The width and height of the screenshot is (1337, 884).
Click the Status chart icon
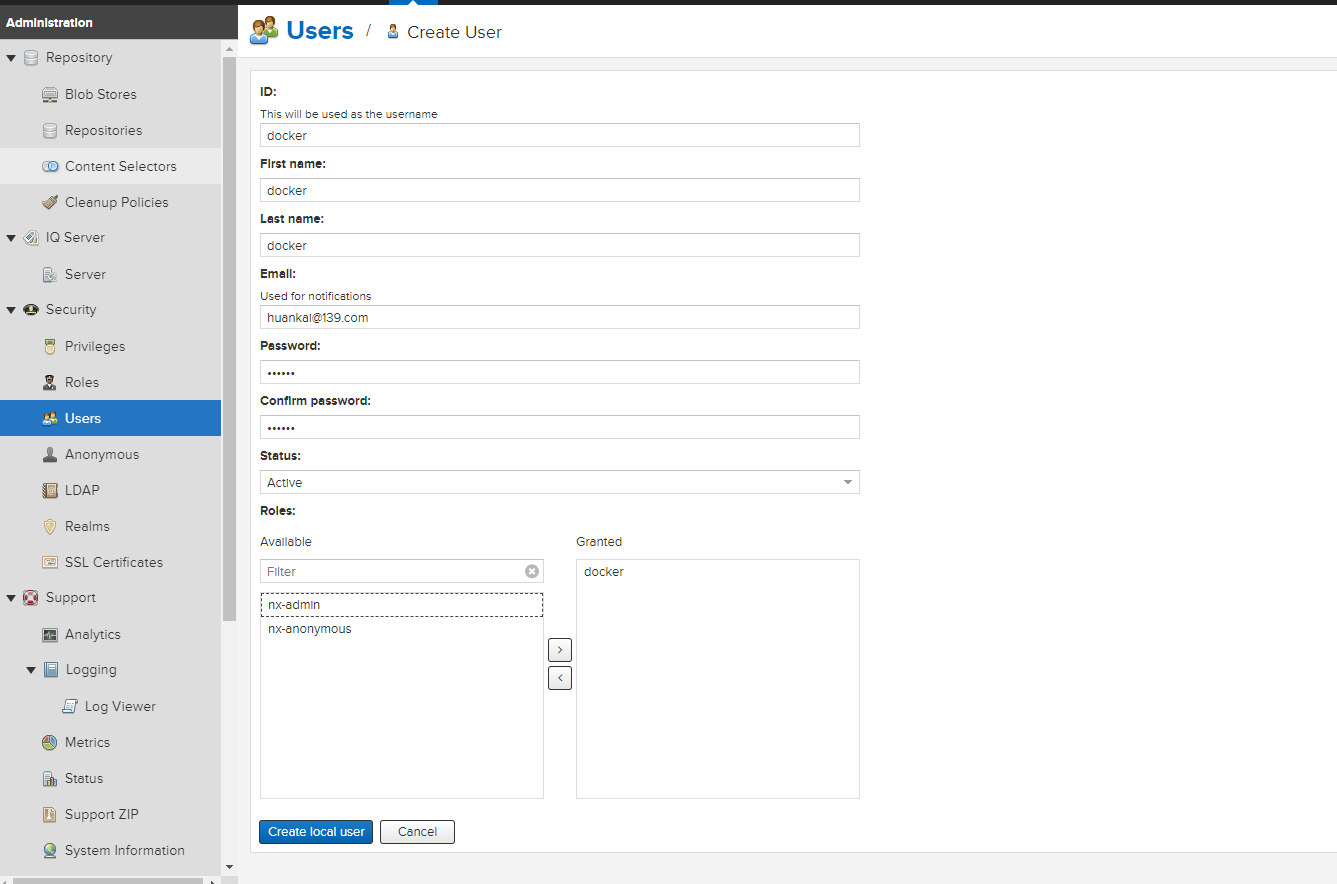pyautogui.click(x=50, y=778)
